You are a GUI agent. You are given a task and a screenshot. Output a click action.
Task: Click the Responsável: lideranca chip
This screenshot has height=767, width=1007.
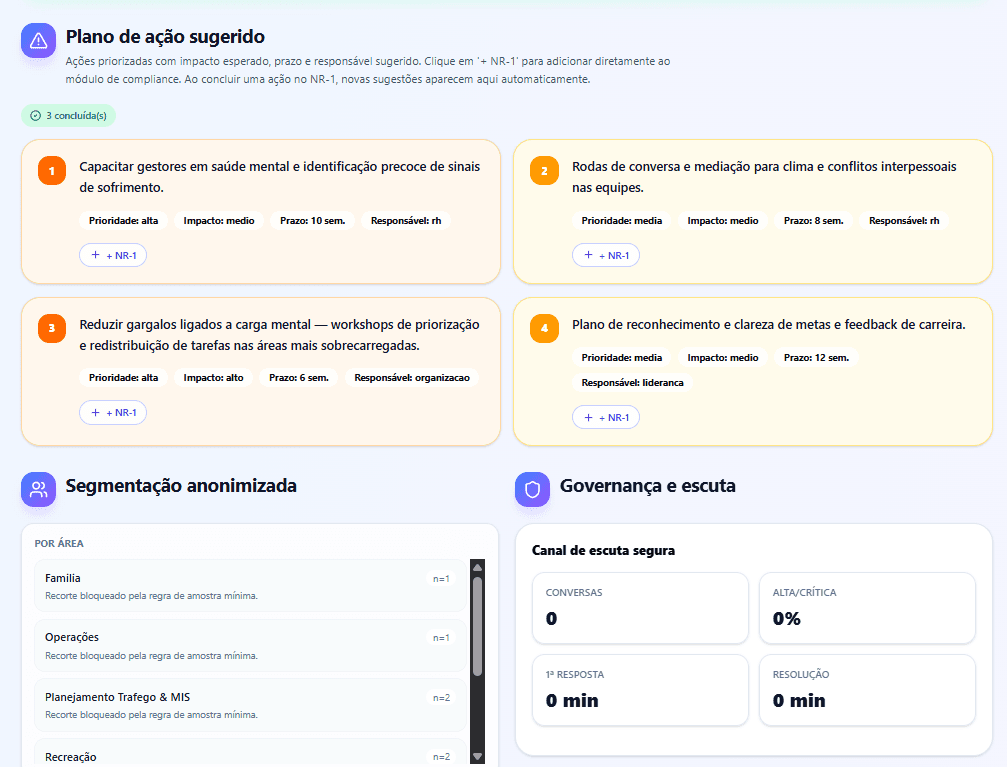click(633, 382)
